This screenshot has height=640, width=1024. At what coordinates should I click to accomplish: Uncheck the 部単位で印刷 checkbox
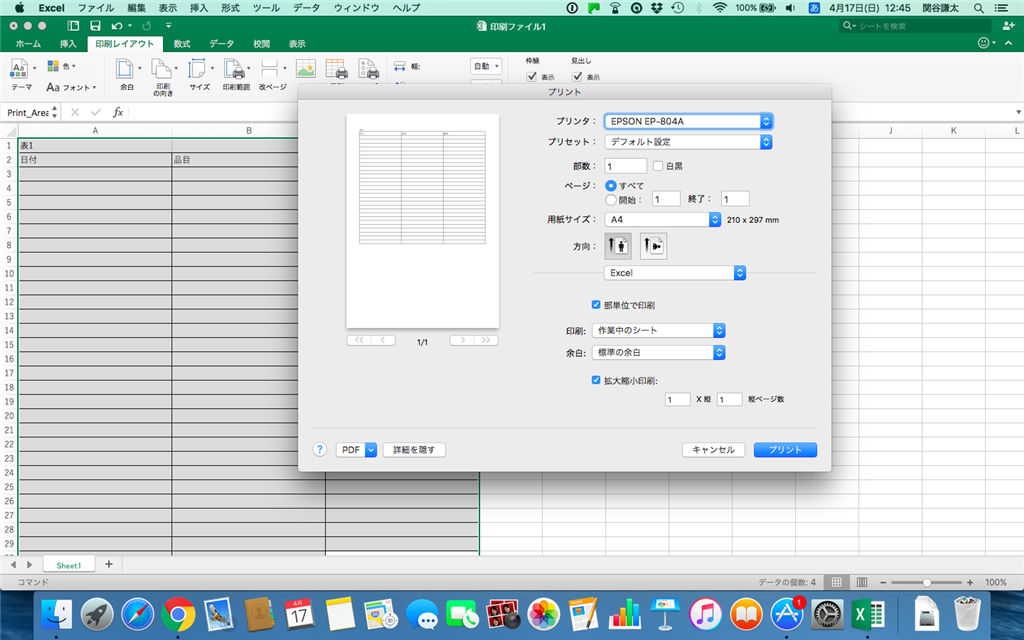click(x=596, y=304)
